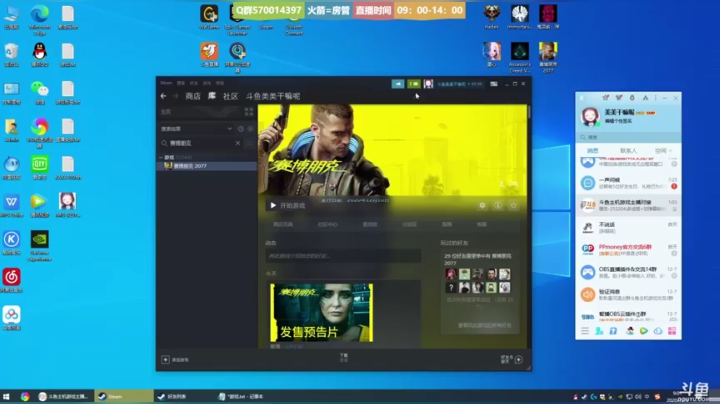
Task: Open the NetEase Cloud Music desktop icon
Action: [11, 280]
